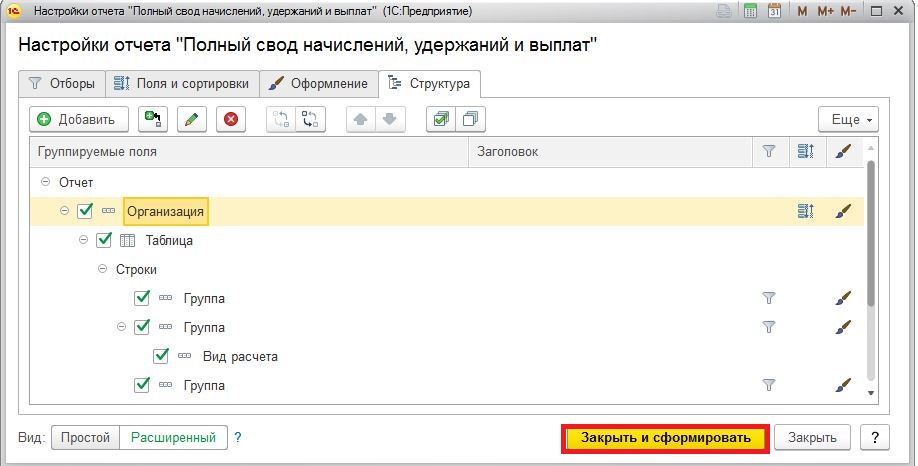The height and width of the screenshot is (466, 918).
Task: Open the calculator icon in title bar
Action: [750, 11]
